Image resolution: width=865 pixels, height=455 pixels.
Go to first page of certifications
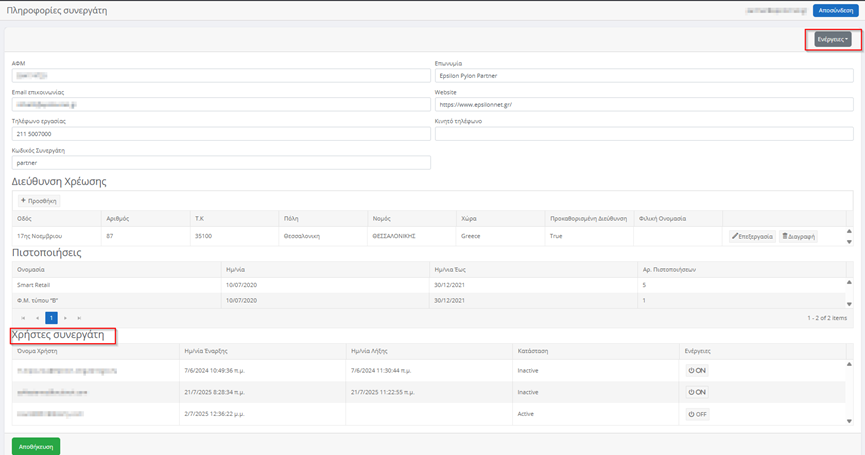point(23,318)
